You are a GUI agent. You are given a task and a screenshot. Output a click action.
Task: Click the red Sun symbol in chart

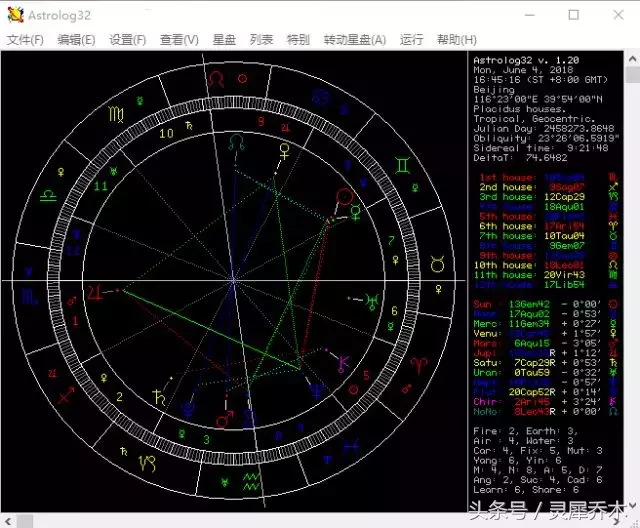point(345,198)
